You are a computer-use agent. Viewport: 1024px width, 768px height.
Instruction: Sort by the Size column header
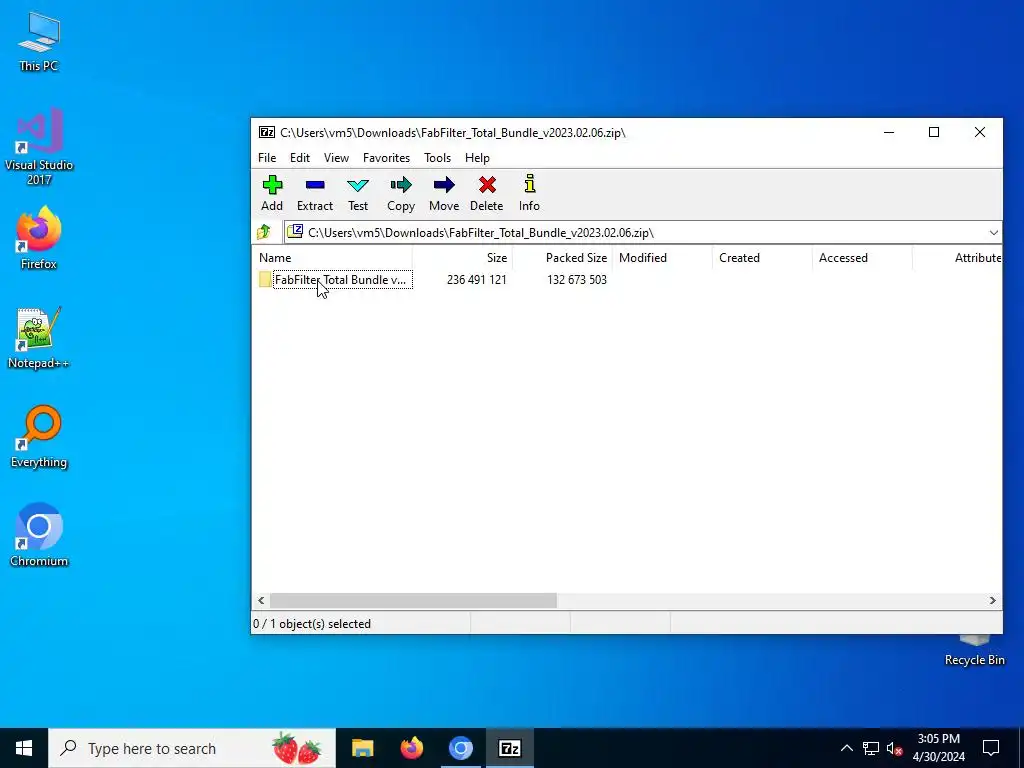[462, 258]
